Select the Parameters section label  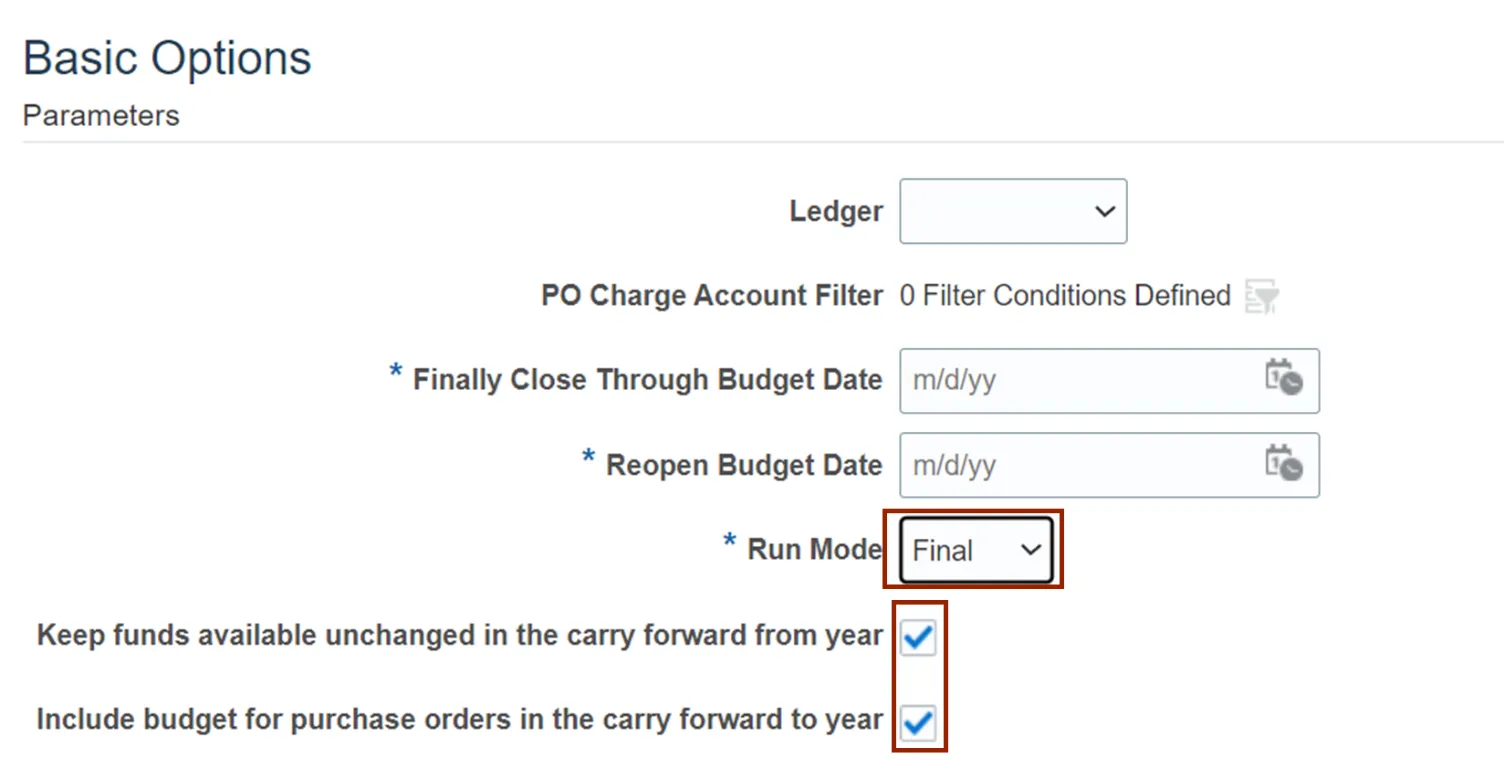tap(101, 116)
